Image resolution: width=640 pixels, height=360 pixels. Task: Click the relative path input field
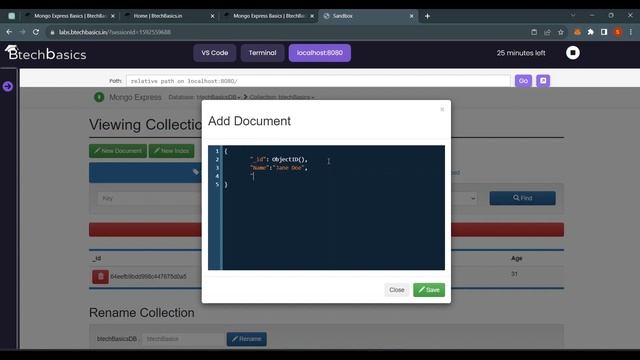pyautogui.click(x=318, y=81)
